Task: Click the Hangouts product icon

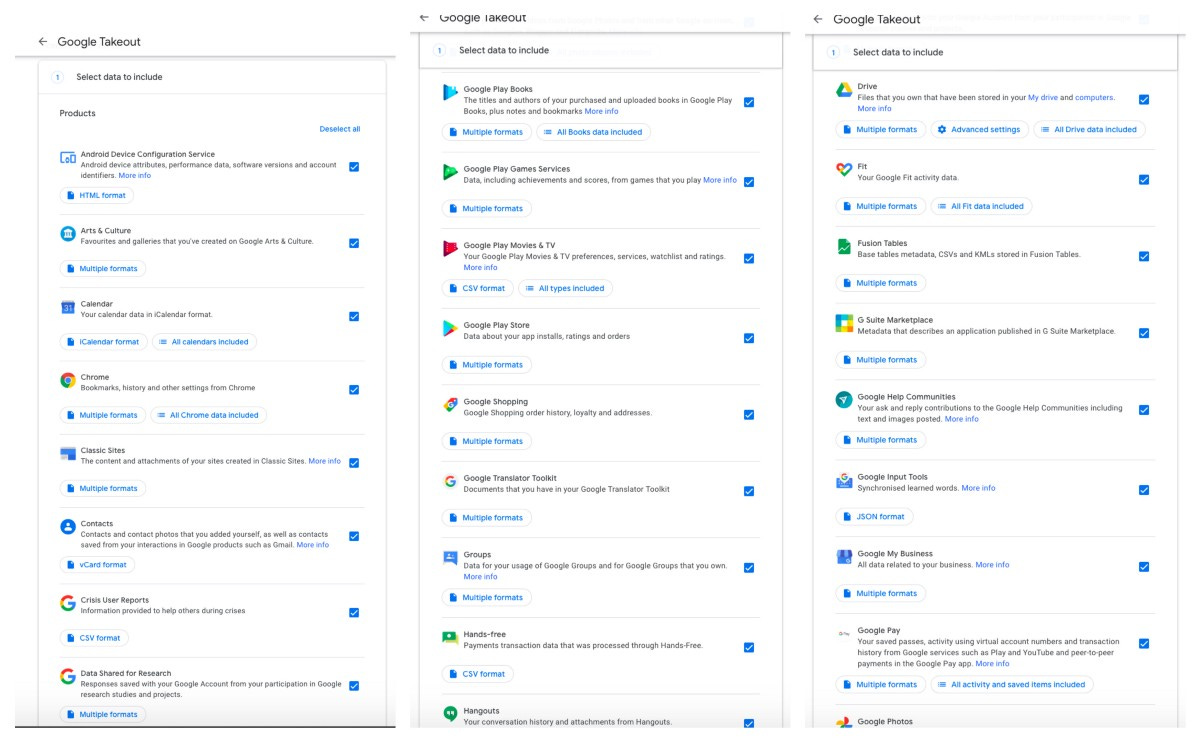Action: tap(451, 713)
